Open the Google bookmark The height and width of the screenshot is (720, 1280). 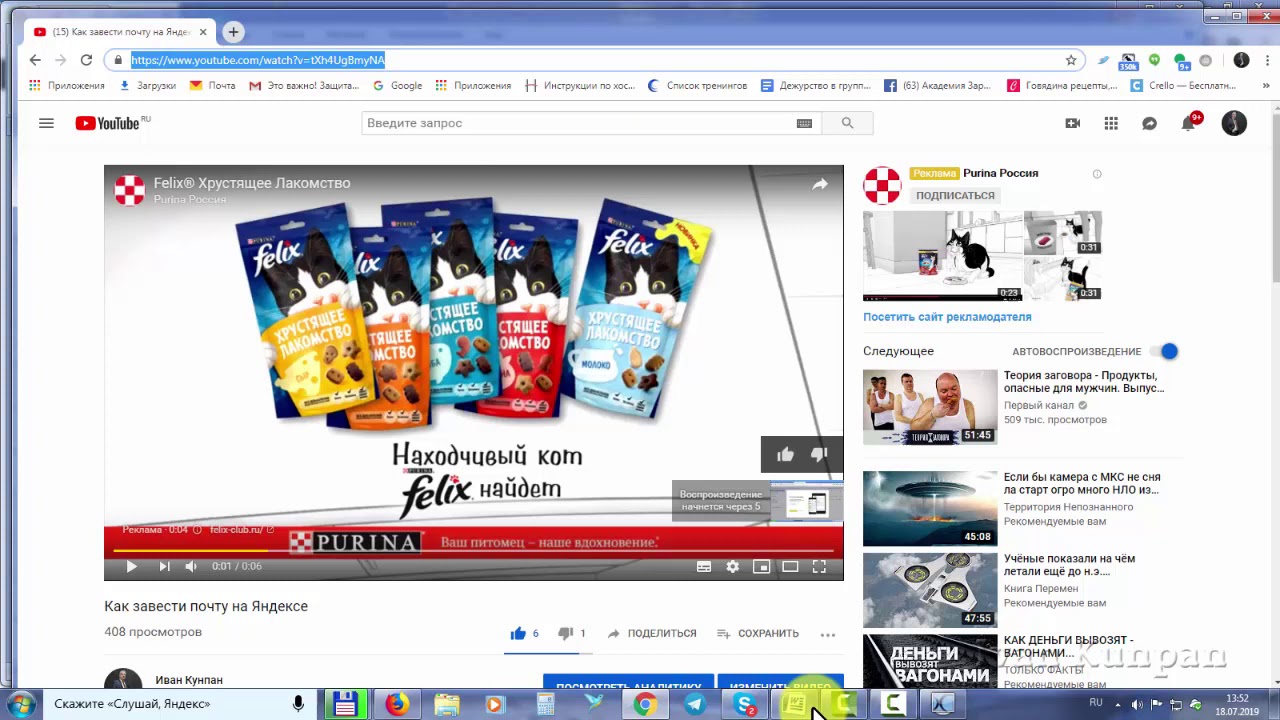397,86
